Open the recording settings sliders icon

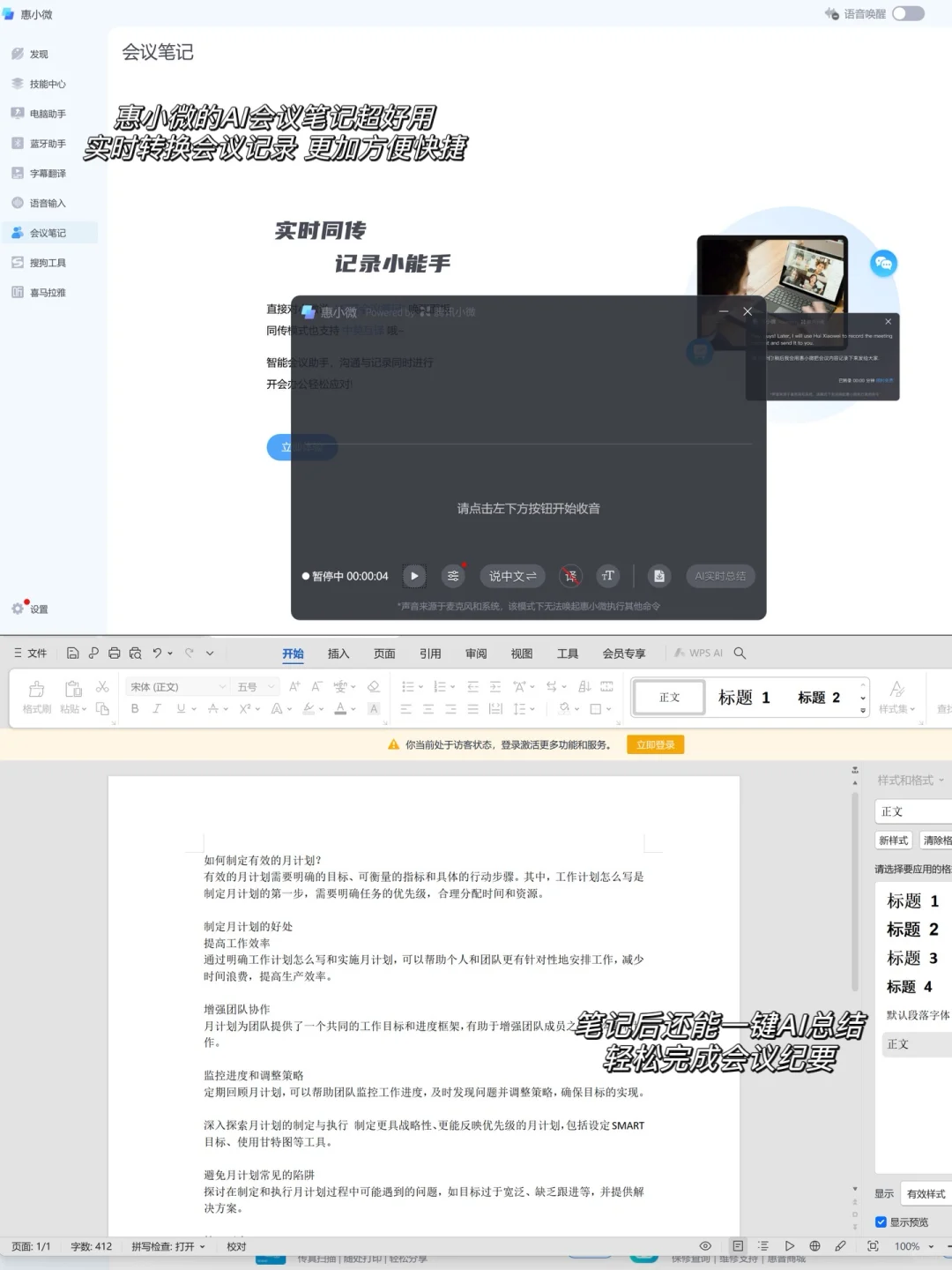coord(453,576)
